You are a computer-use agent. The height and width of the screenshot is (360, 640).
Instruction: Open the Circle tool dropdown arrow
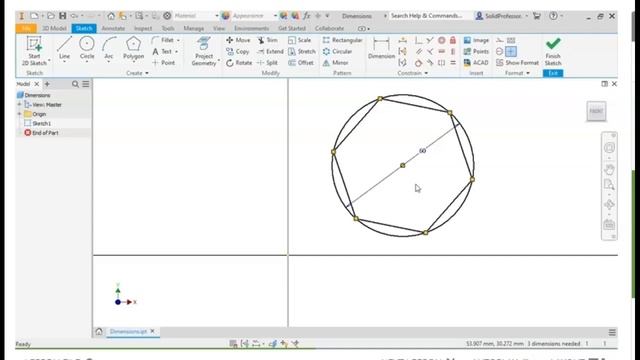(87, 62)
